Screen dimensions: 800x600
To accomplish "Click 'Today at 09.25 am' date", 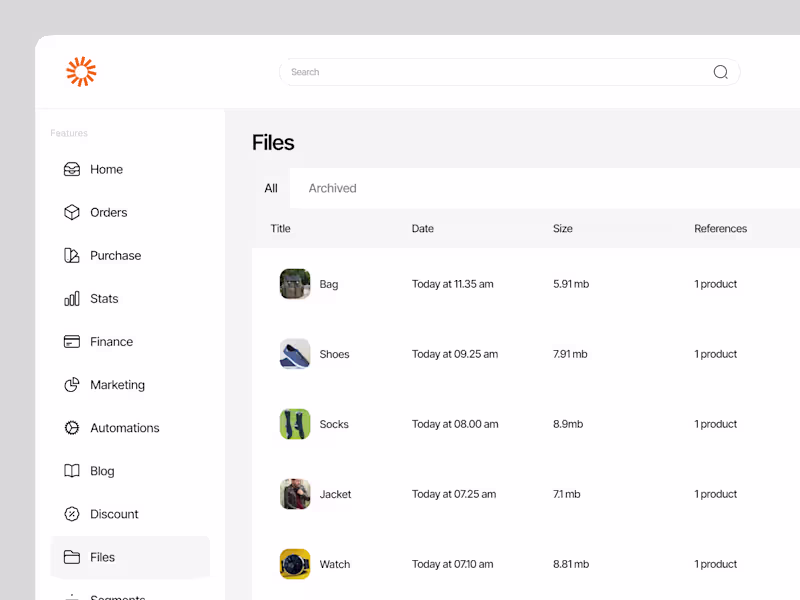I will point(455,354).
